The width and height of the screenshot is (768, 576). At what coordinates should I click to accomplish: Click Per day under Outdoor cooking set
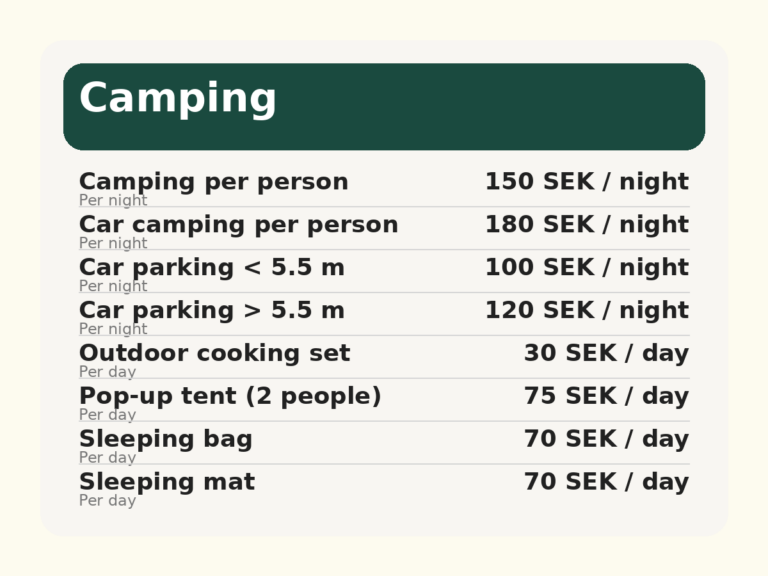pos(107,372)
